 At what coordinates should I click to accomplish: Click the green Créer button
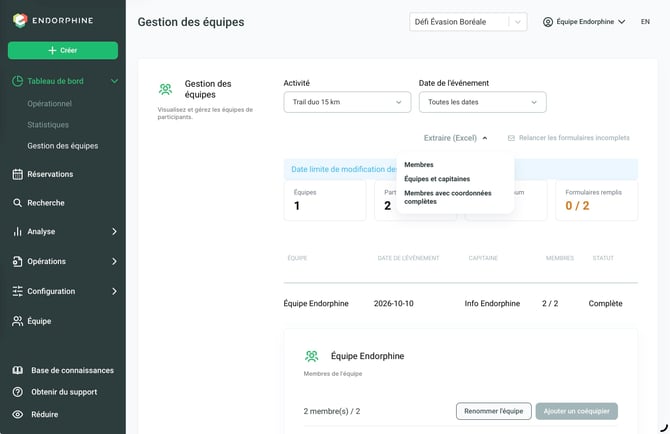(63, 50)
